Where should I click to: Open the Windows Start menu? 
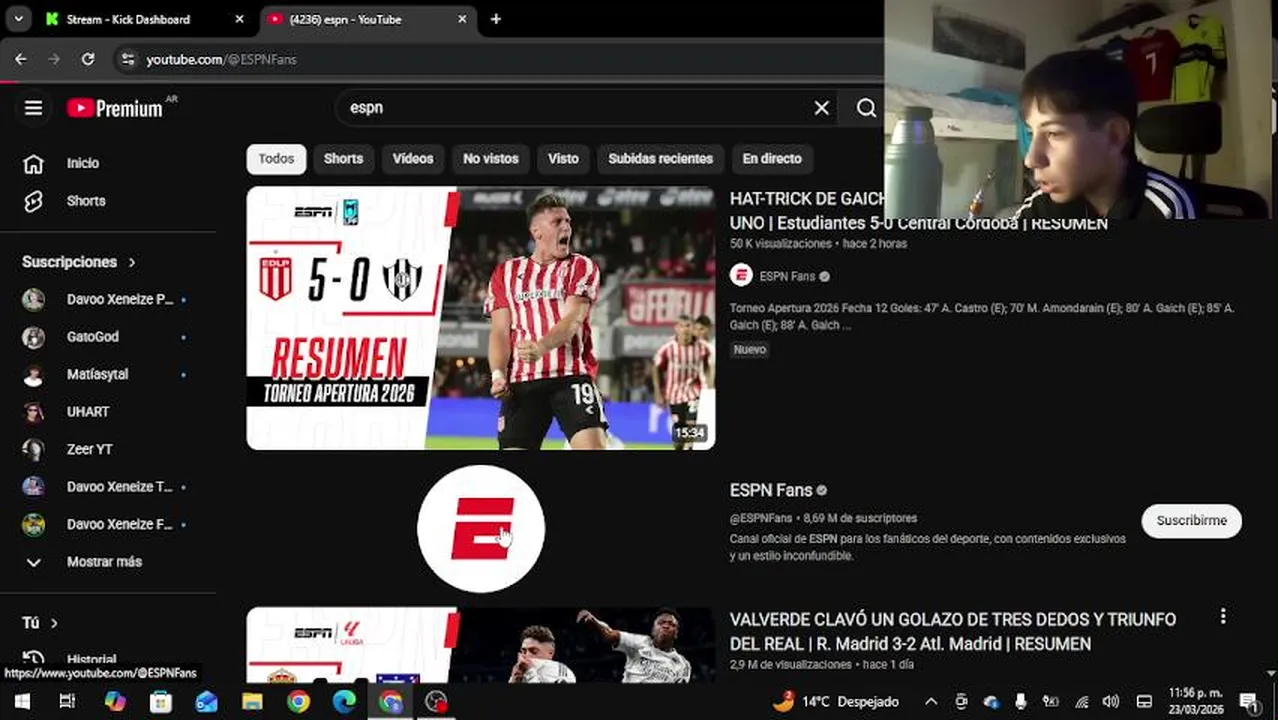(x=22, y=702)
